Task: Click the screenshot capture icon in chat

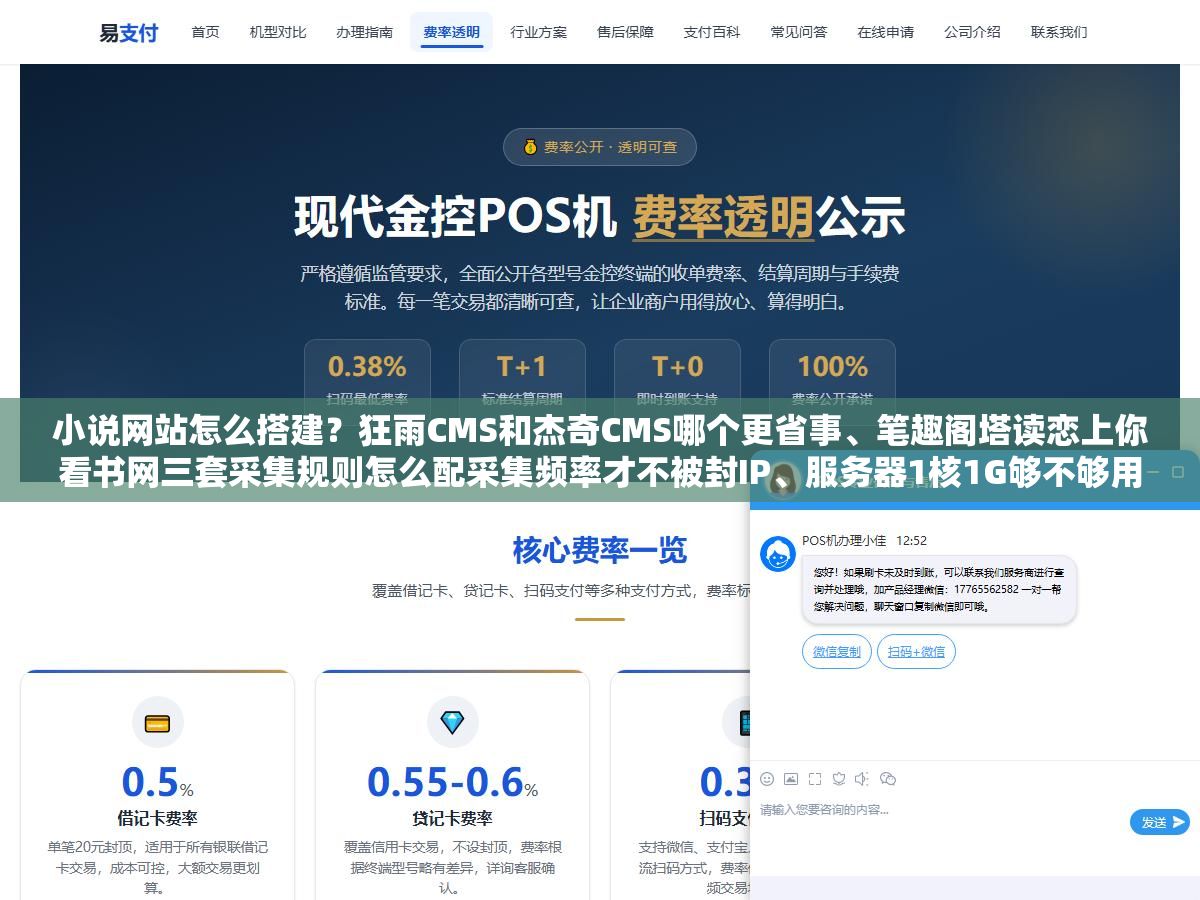Action: (x=815, y=778)
